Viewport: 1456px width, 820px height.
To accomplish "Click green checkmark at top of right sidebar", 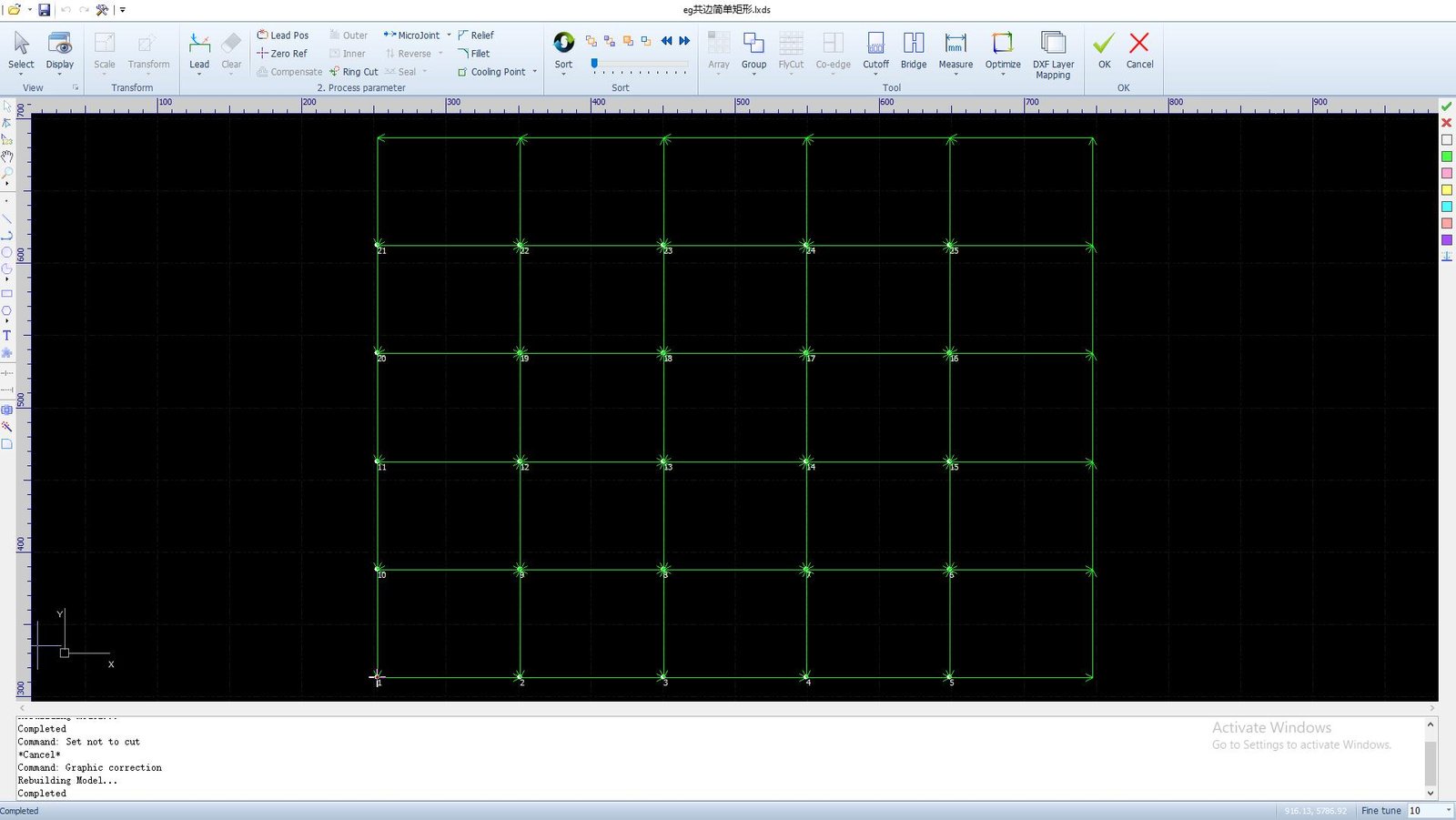I will click(1447, 106).
